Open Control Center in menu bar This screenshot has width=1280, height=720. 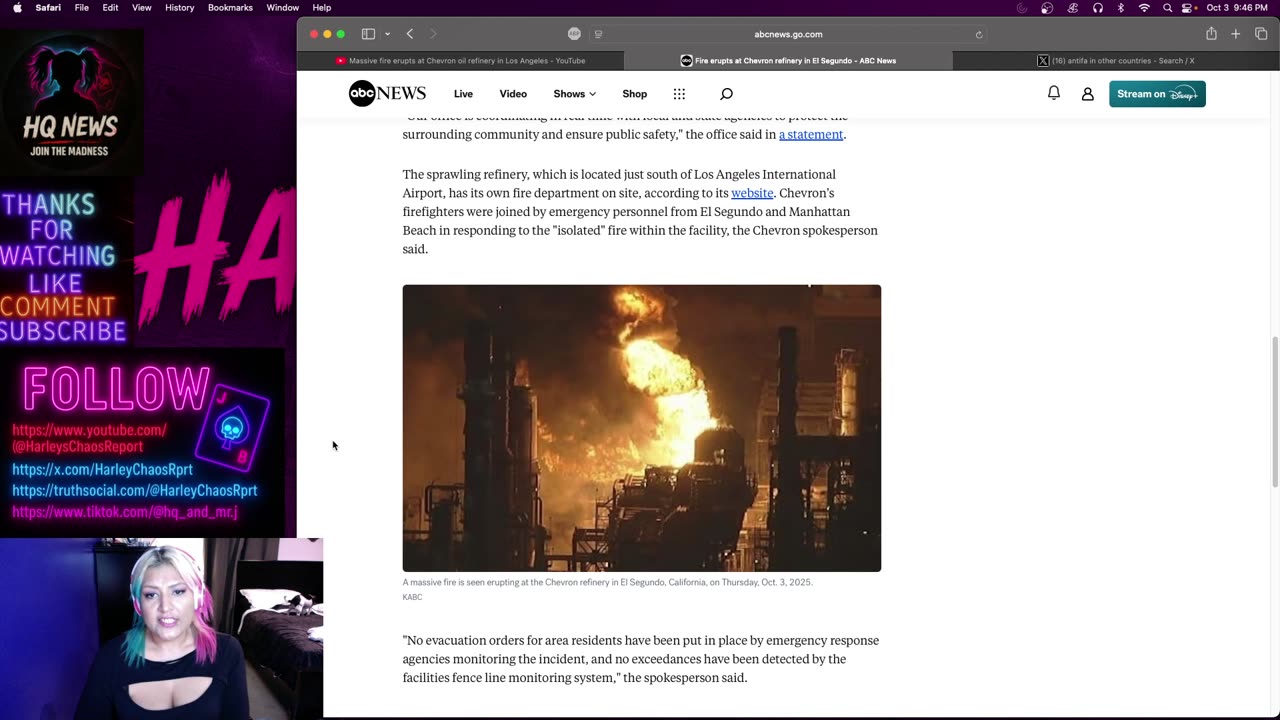coord(1189,8)
